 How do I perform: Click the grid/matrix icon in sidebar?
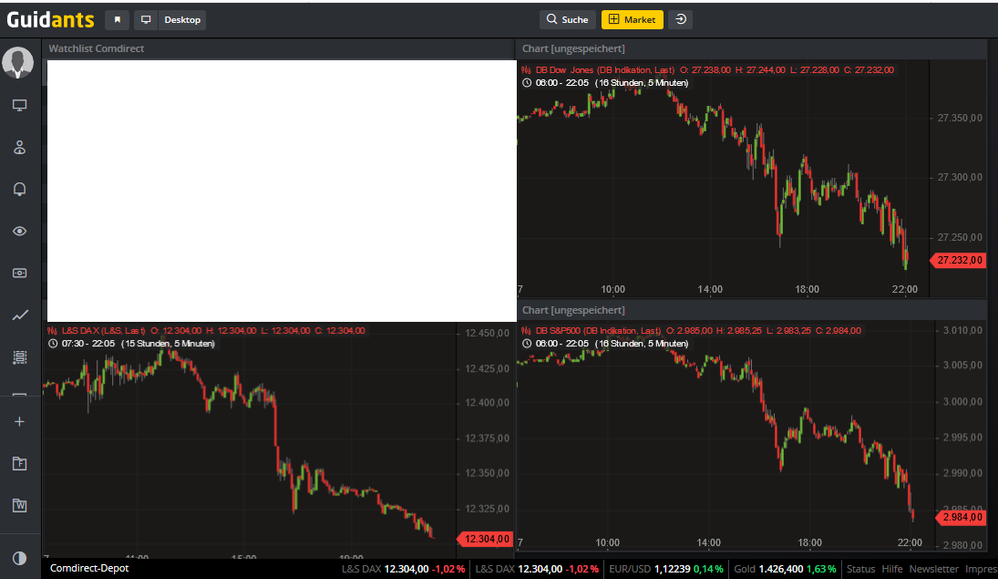19,357
